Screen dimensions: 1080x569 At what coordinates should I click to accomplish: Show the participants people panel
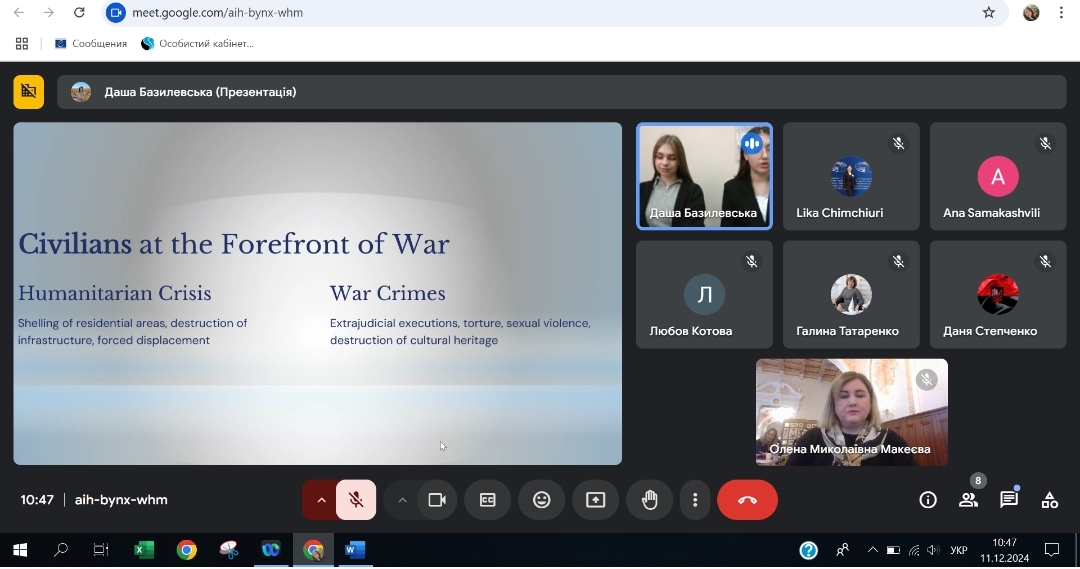coord(968,500)
